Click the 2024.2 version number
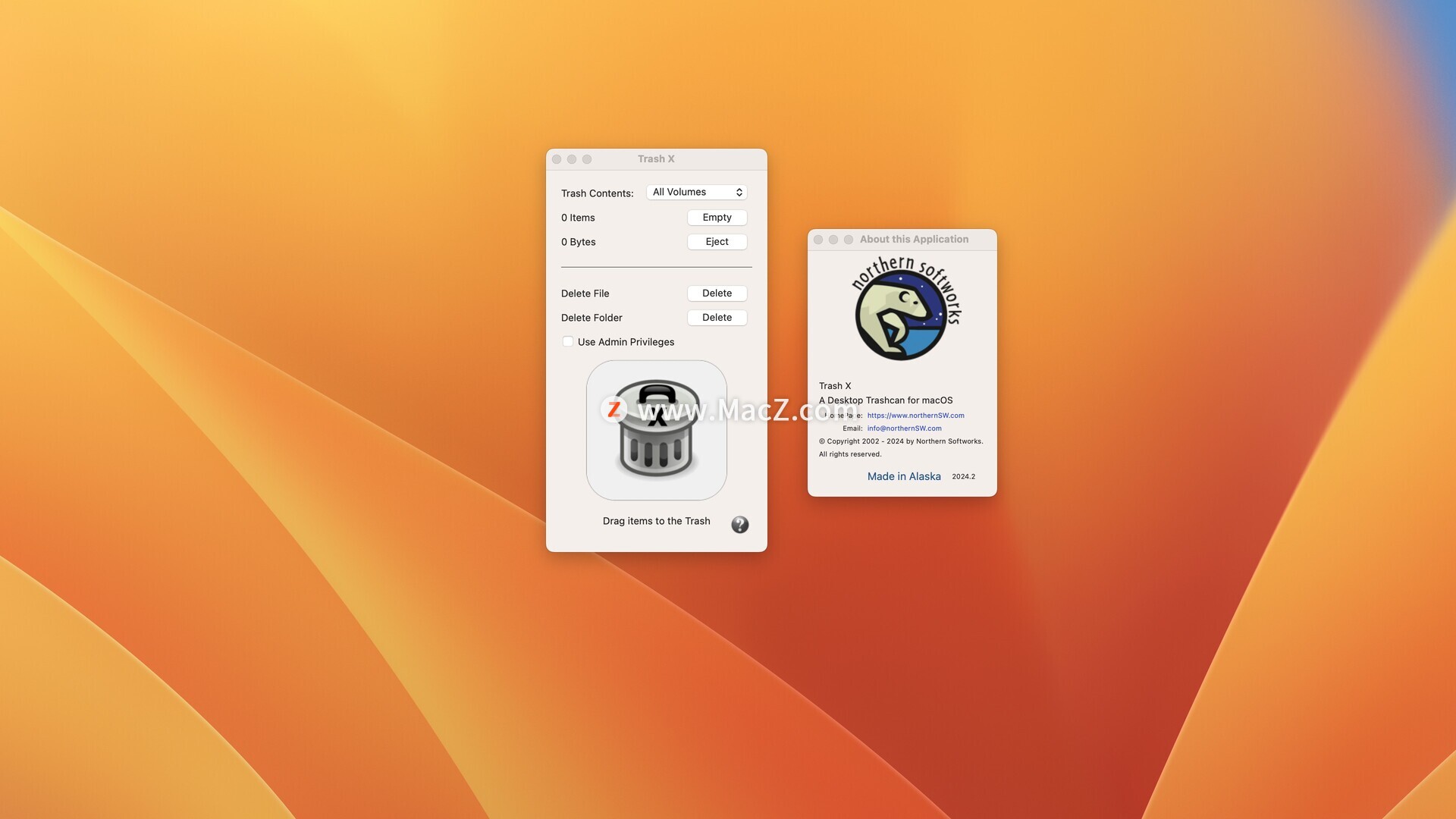This screenshot has height=819, width=1456. pos(963,476)
